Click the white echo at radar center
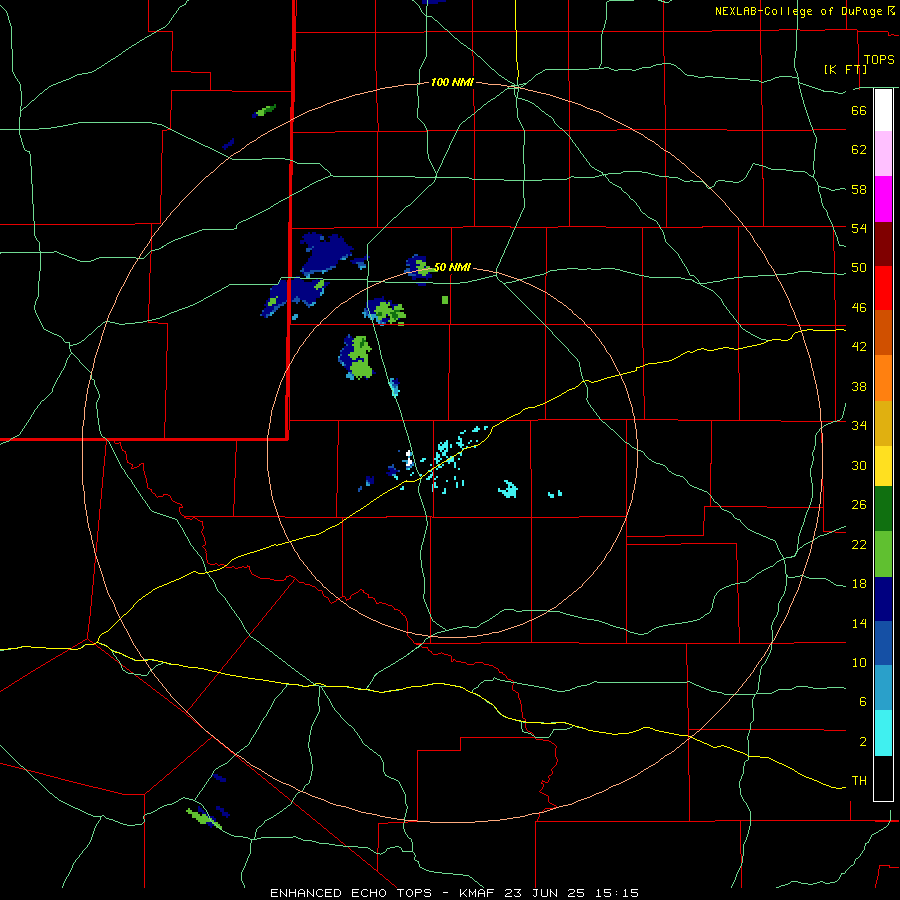The height and width of the screenshot is (900, 900). coord(409,458)
